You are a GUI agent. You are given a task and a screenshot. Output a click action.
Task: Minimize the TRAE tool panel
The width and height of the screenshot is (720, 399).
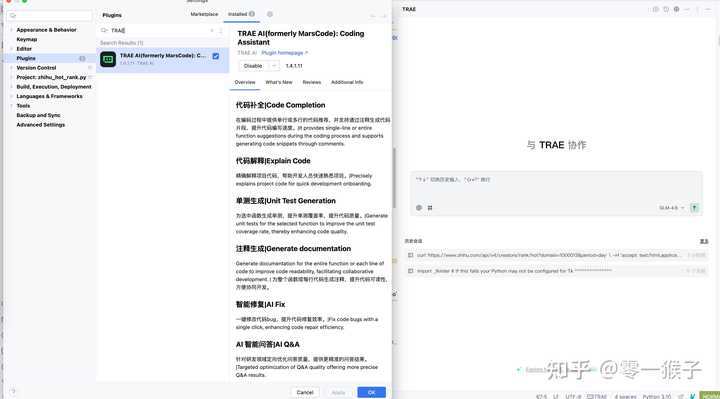(687, 9)
